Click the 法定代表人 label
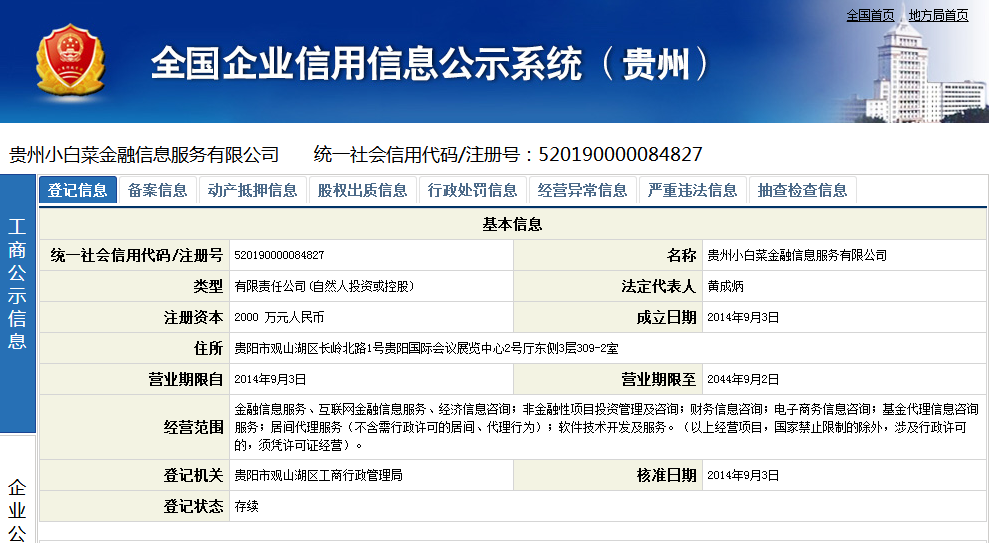 point(659,286)
